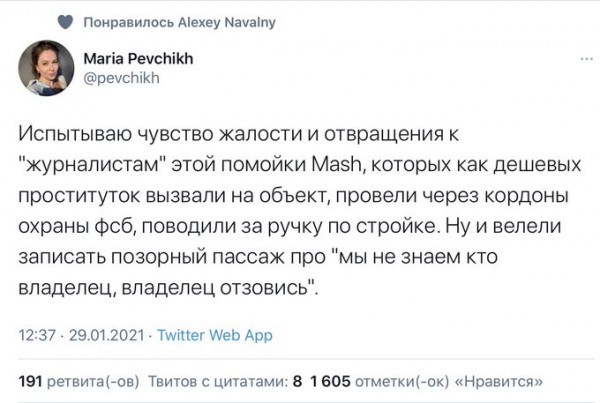600x403 pixels.
Task: Open Alexey Navalny's name in liked-by line
Action: point(227,23)
